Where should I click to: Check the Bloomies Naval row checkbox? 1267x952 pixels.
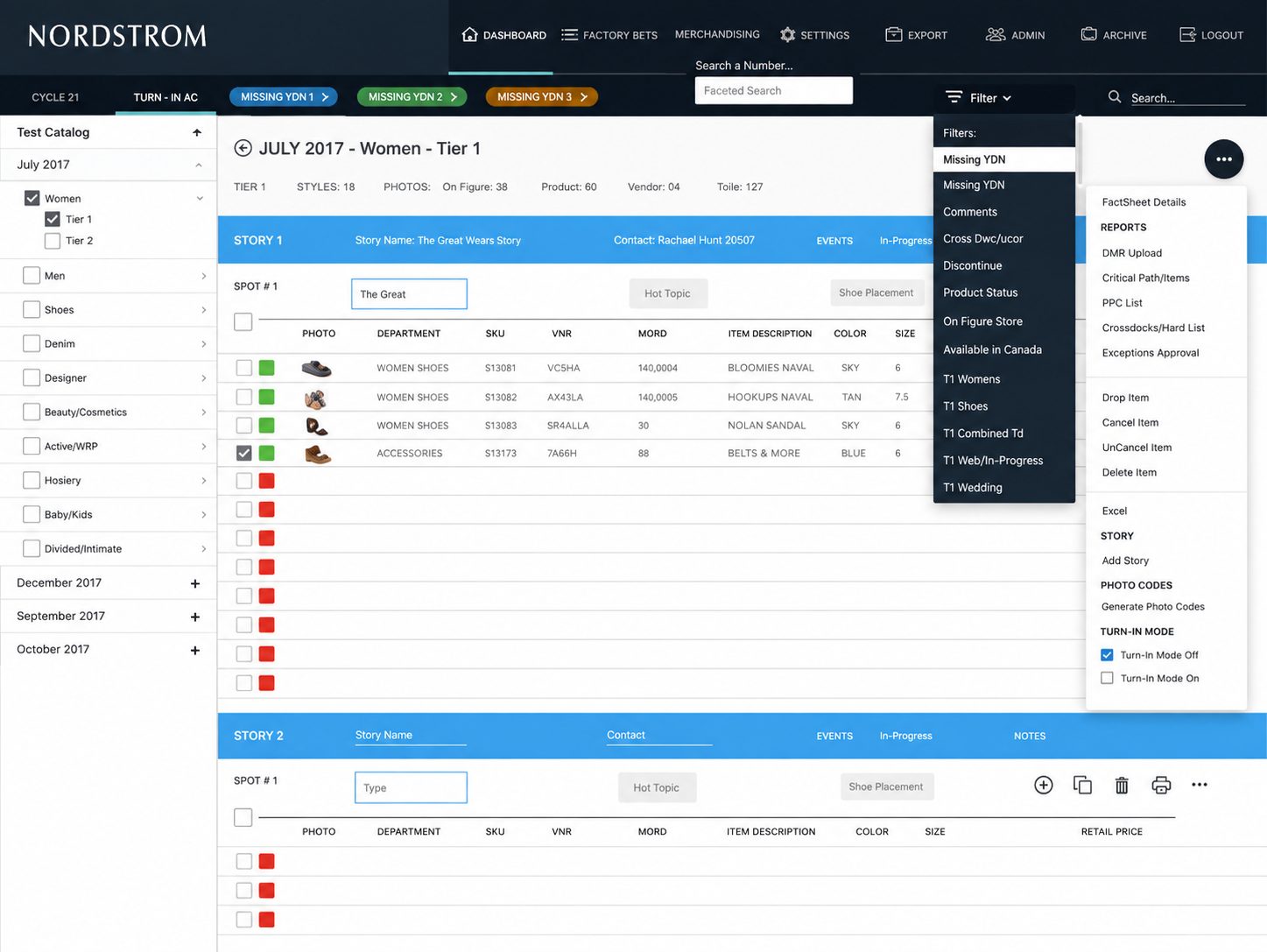point(244,368)
